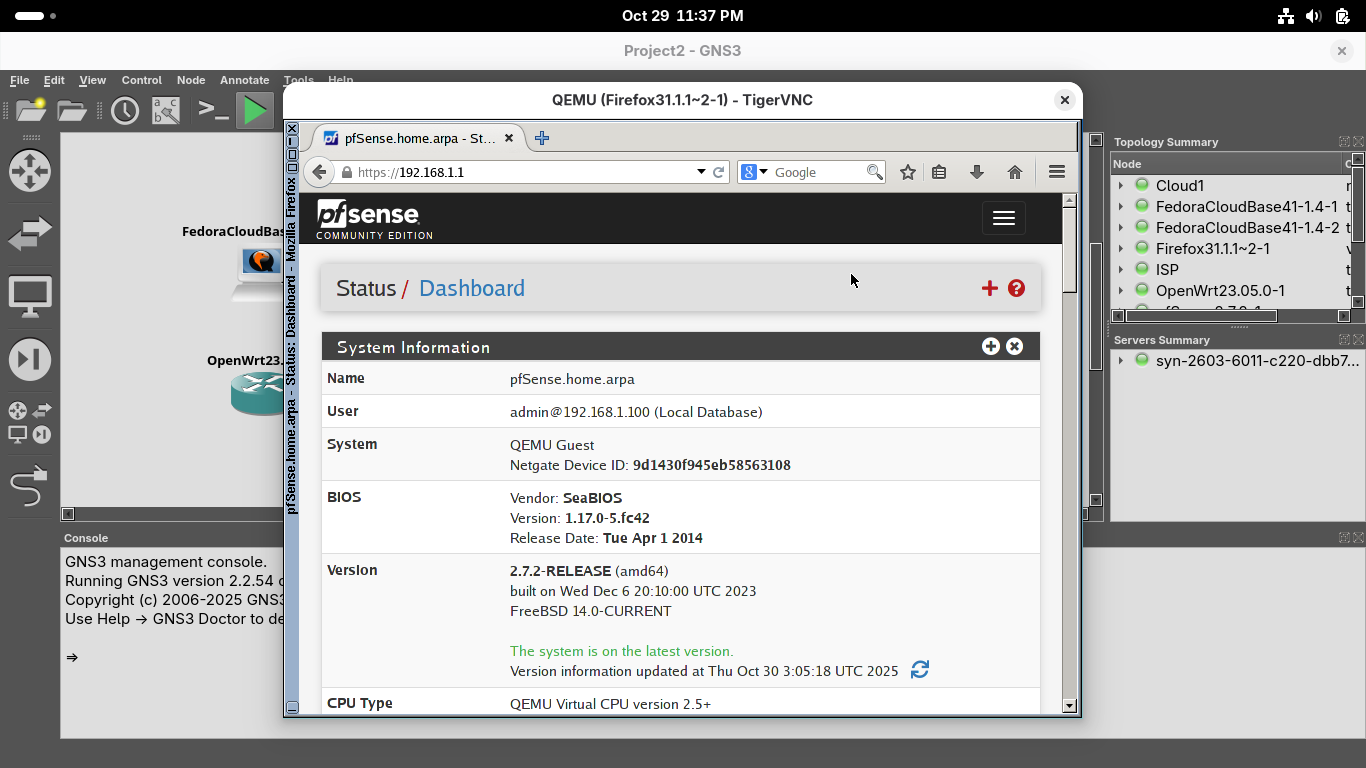Browse switches in the GNS3 device sidebar
The height and width of the screenshot is (768, 1366).
(x=29, y=235)
